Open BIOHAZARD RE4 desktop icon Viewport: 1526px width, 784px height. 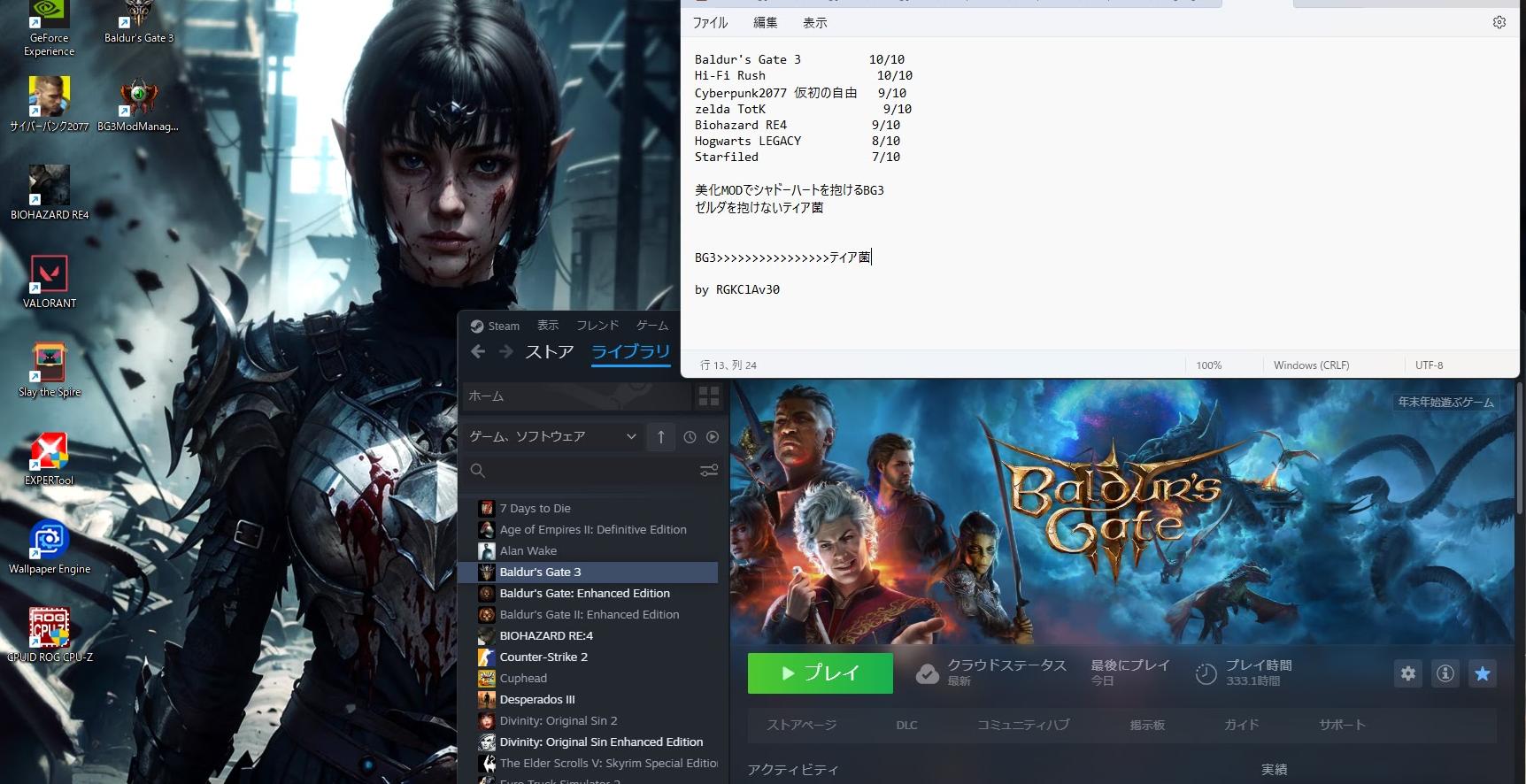point(50,193)
